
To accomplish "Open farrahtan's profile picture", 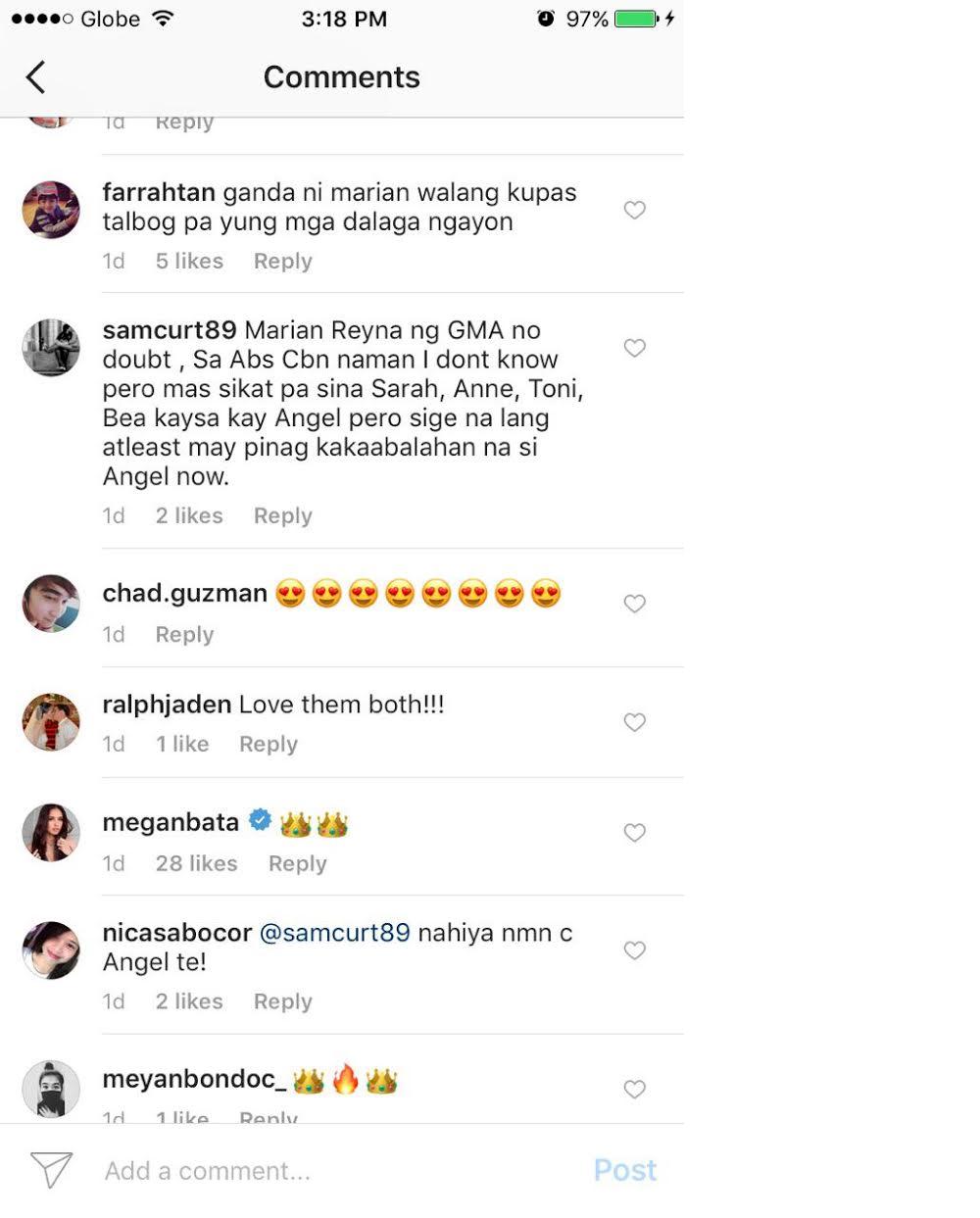I will pos(51,210).
